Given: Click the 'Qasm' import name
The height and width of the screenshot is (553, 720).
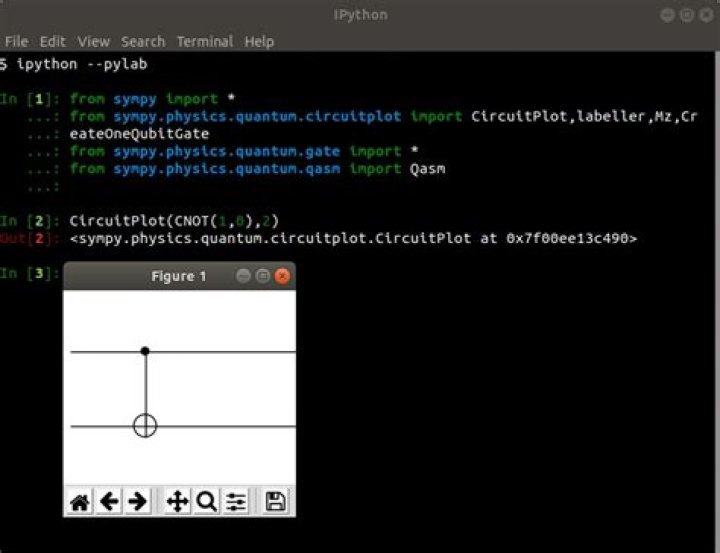Looking at the screenshot, I should (x=428, y=169).
